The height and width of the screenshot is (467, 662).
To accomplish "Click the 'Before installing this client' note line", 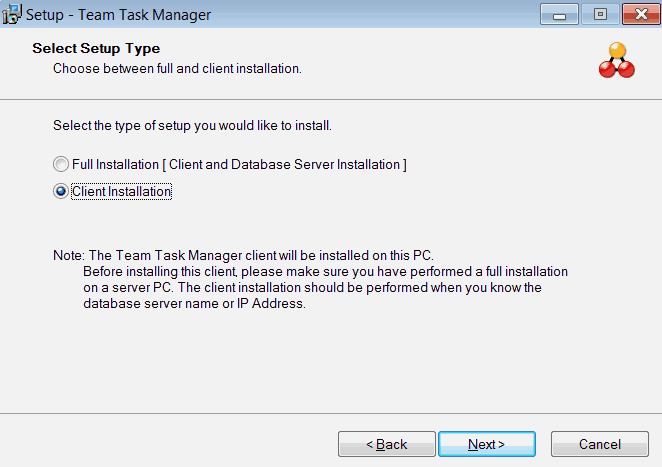I will tap(325, 272).
